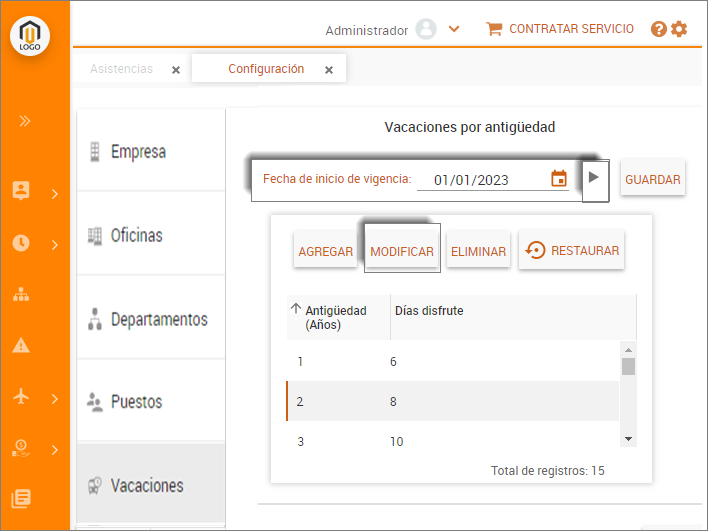This screenshot has height=531, width=708.
Task: Open the Administrador user dropdown arrow
Action: [x=454, y=29]
